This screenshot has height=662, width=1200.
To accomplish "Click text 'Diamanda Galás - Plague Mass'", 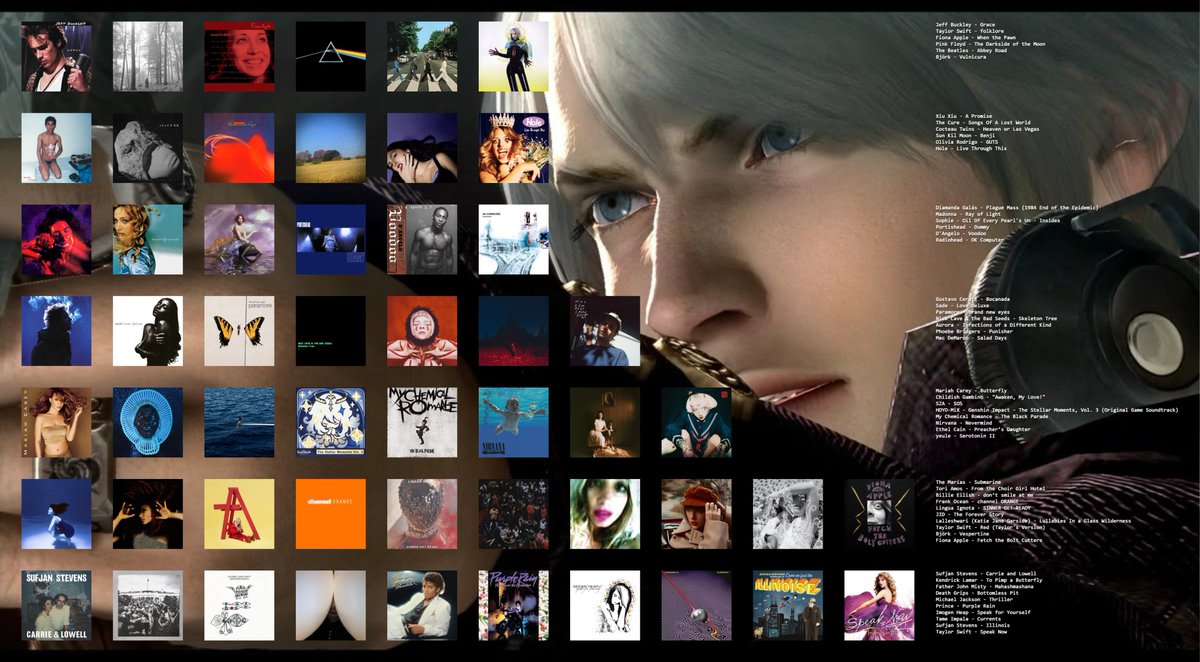I will point(979,207).
